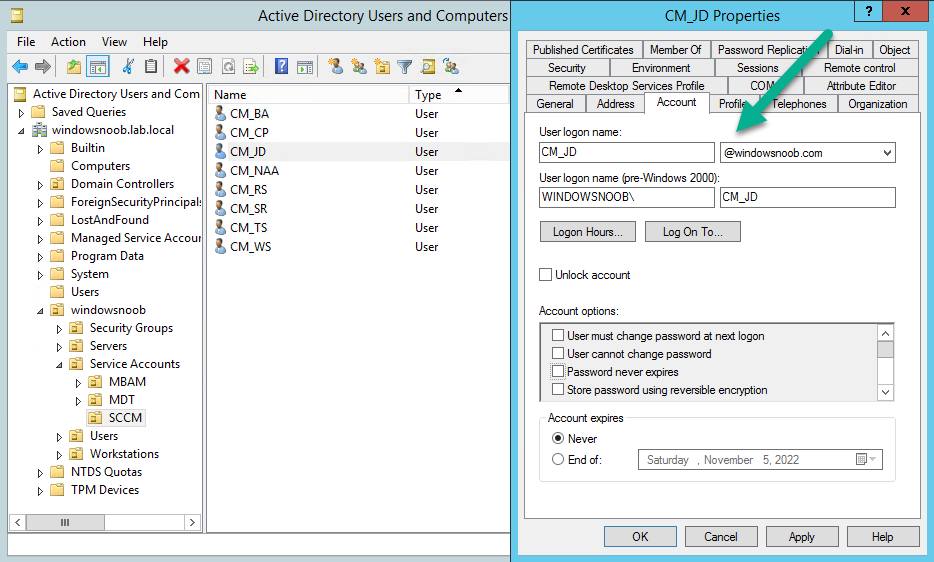Click Add to group toolbar icon

[x=451, y=66]
